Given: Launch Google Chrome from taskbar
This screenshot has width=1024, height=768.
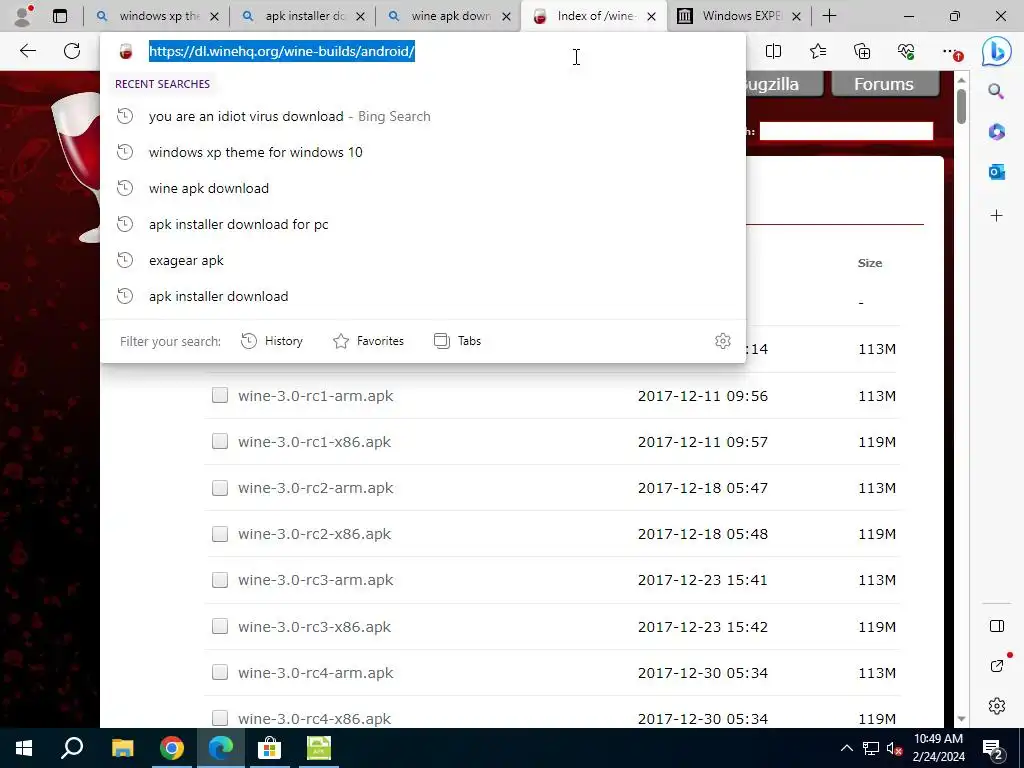Looking at the screenshot, I should click(172, 748).
